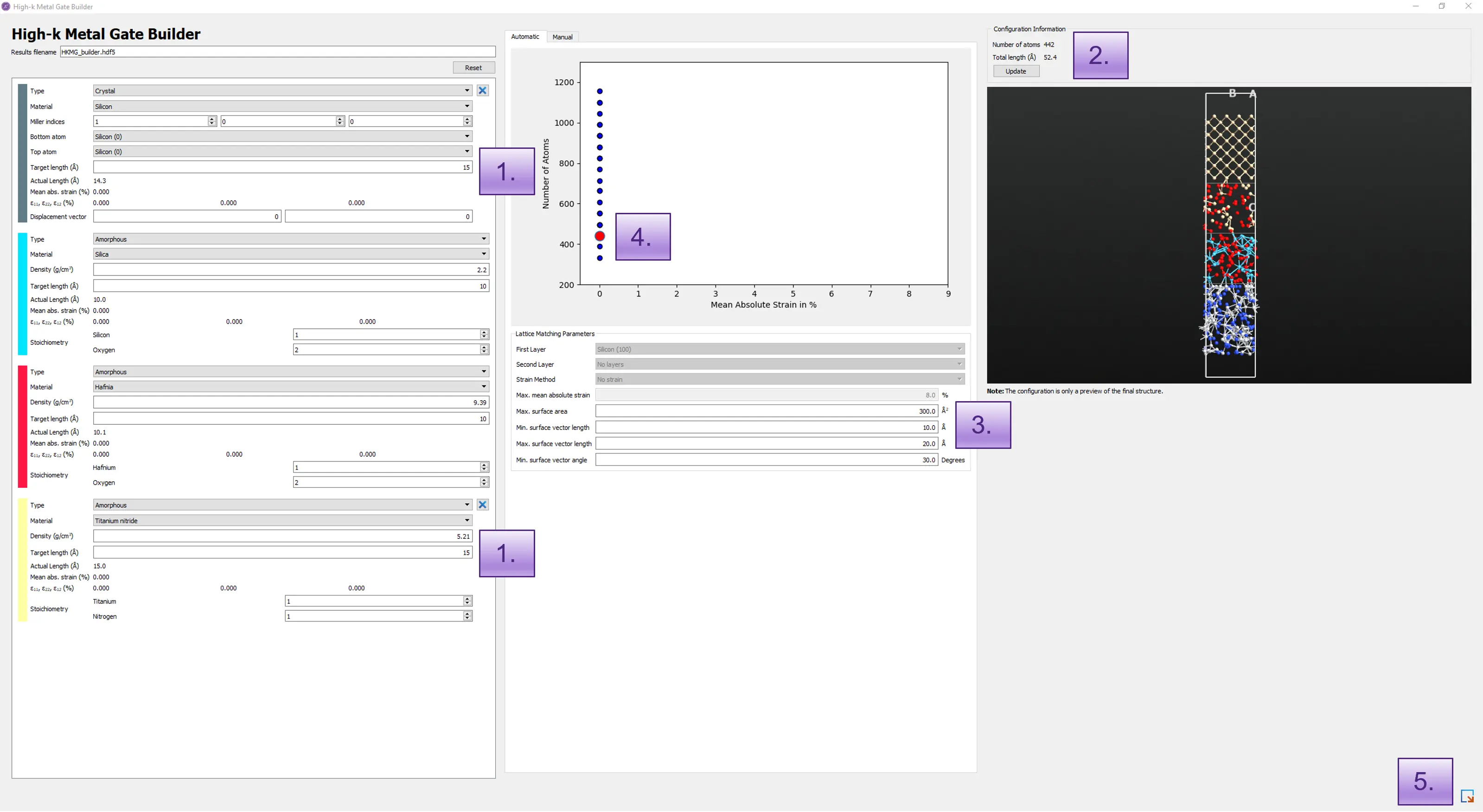Image resolution: width=1483 pixels, height=812 pixels.
Task: Click the topmost blue point in plot
Action: tap(599, 91)
